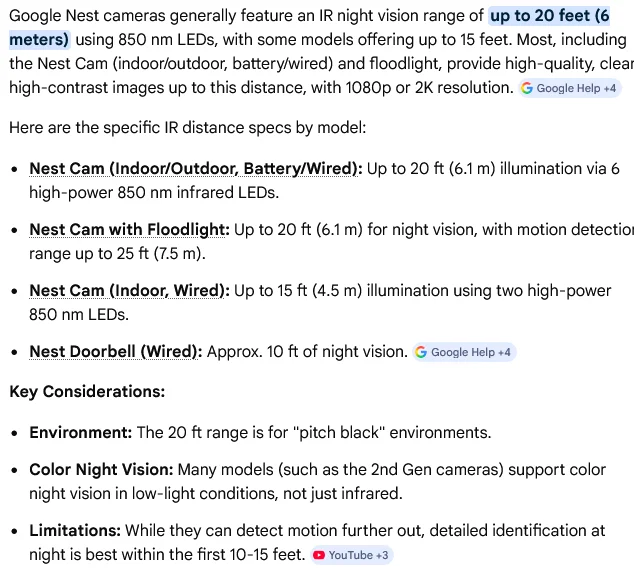The height and width of the screenshot is (579, 634).
Task: Click the 'Key Considerations:' heading
Action: 87,392
